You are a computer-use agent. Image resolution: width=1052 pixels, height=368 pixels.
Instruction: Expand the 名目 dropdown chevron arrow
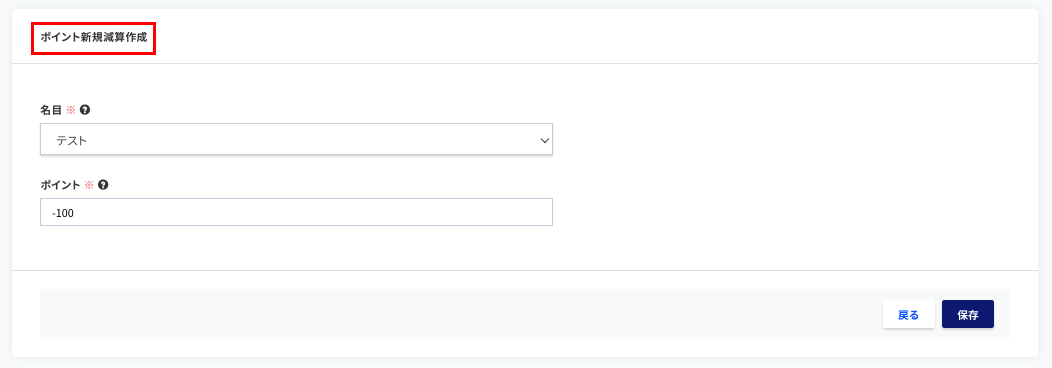point(544,141)
